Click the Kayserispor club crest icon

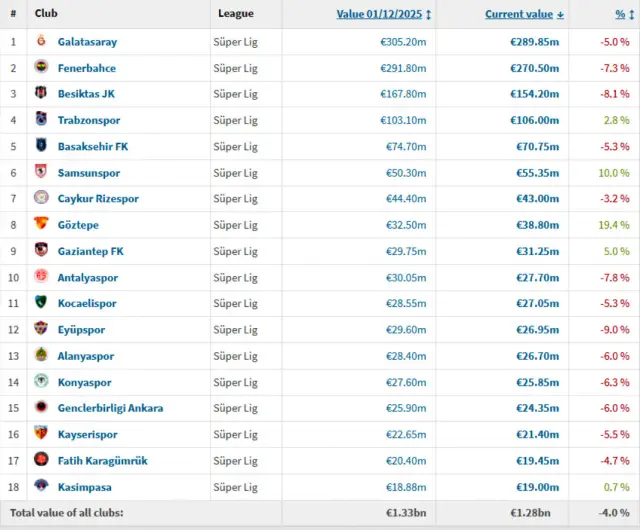41,434
